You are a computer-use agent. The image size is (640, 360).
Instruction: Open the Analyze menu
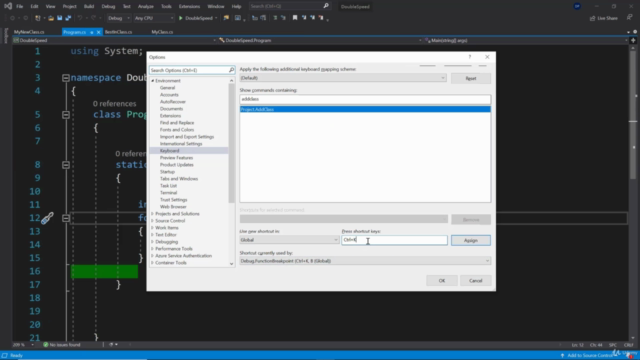coord(146,6)
